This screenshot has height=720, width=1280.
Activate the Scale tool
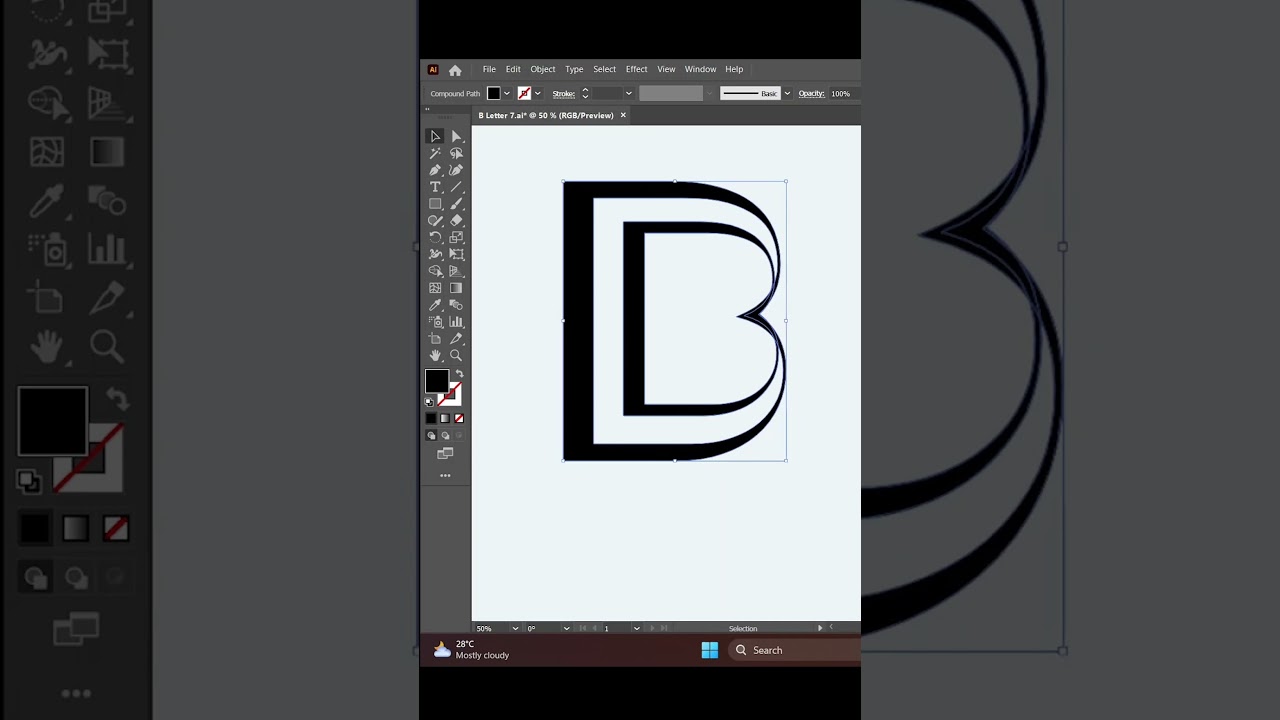456,237
